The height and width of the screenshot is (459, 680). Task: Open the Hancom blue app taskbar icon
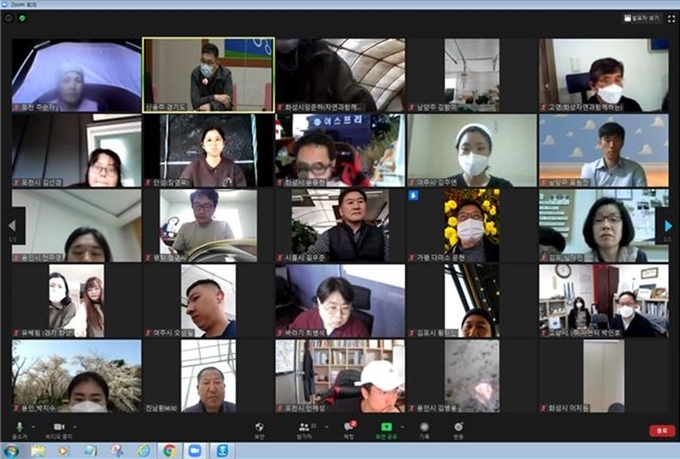click(222, 451)
